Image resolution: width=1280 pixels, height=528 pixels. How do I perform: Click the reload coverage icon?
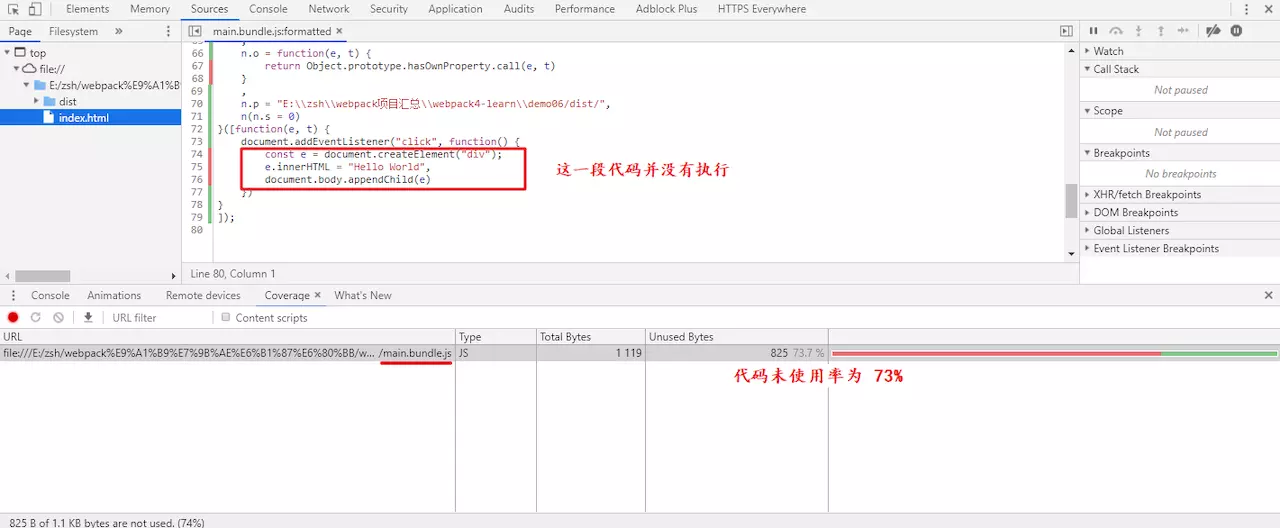[36, 317]
